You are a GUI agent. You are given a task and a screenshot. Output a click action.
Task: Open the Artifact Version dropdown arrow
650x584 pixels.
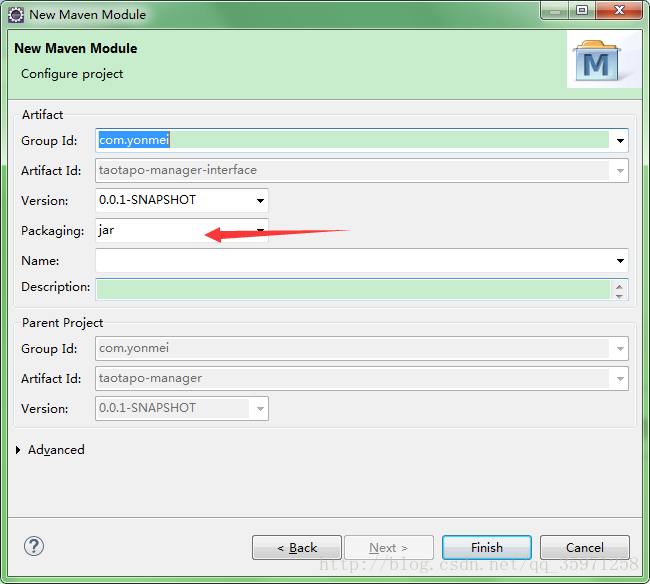coord(260,201)
